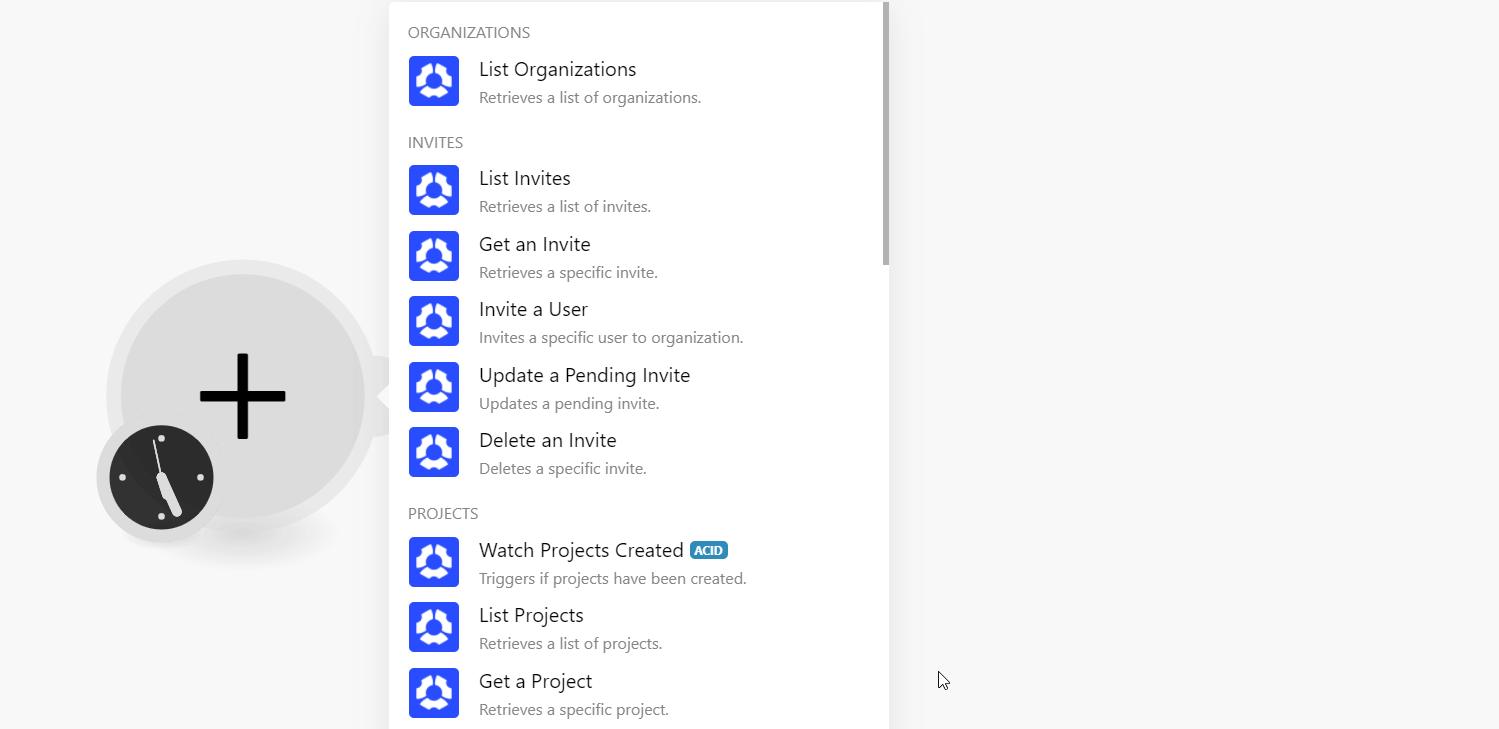1499x729 pixels.
Task: Choose the "Delete an Invite" action
Action: click(548, 440)
